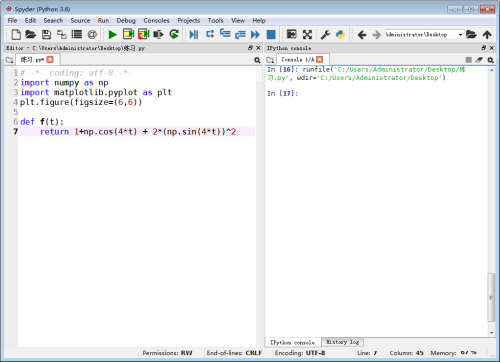Go back with left arrow

[x=362, y=34]
